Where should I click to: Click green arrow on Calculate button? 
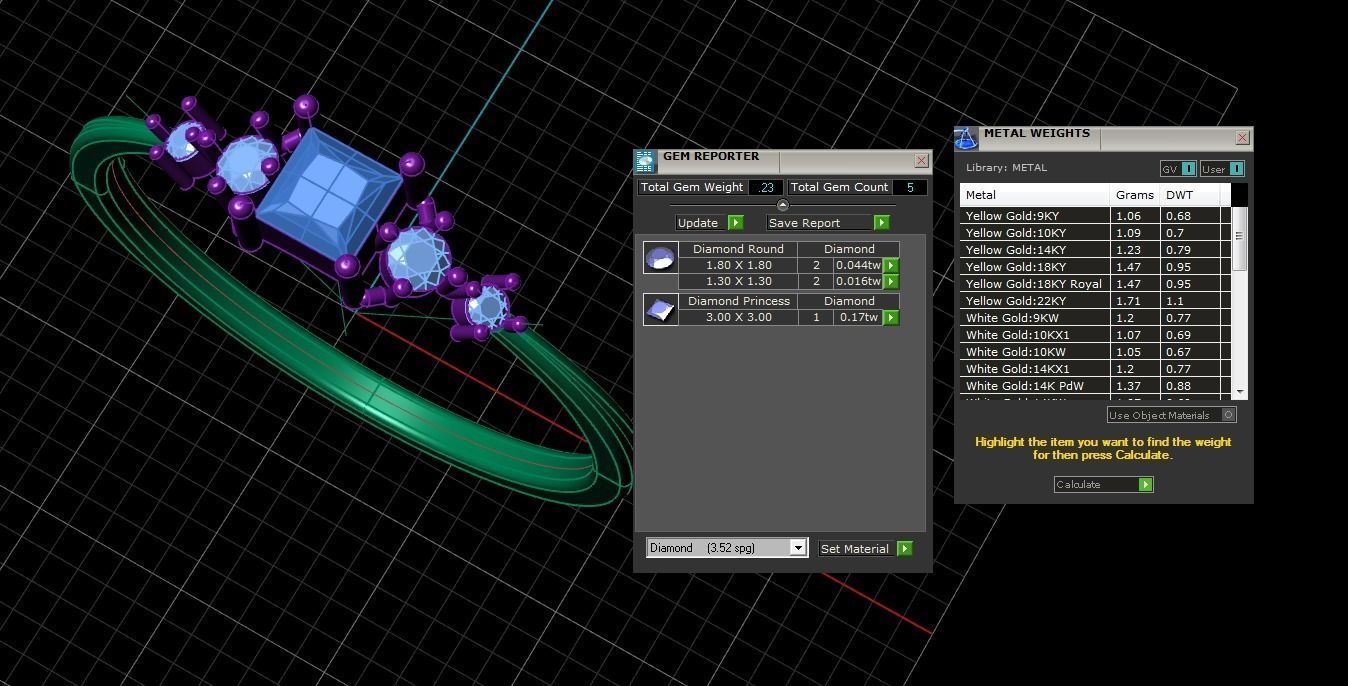click(1146, 485)
